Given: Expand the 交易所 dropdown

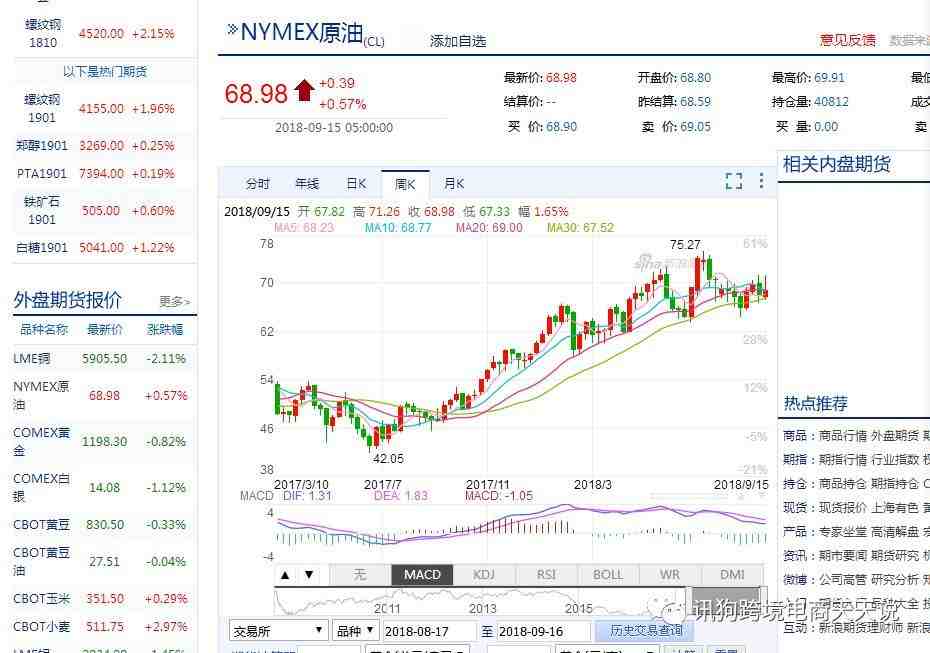Looking at the screenshot, I should pos(278,631).
